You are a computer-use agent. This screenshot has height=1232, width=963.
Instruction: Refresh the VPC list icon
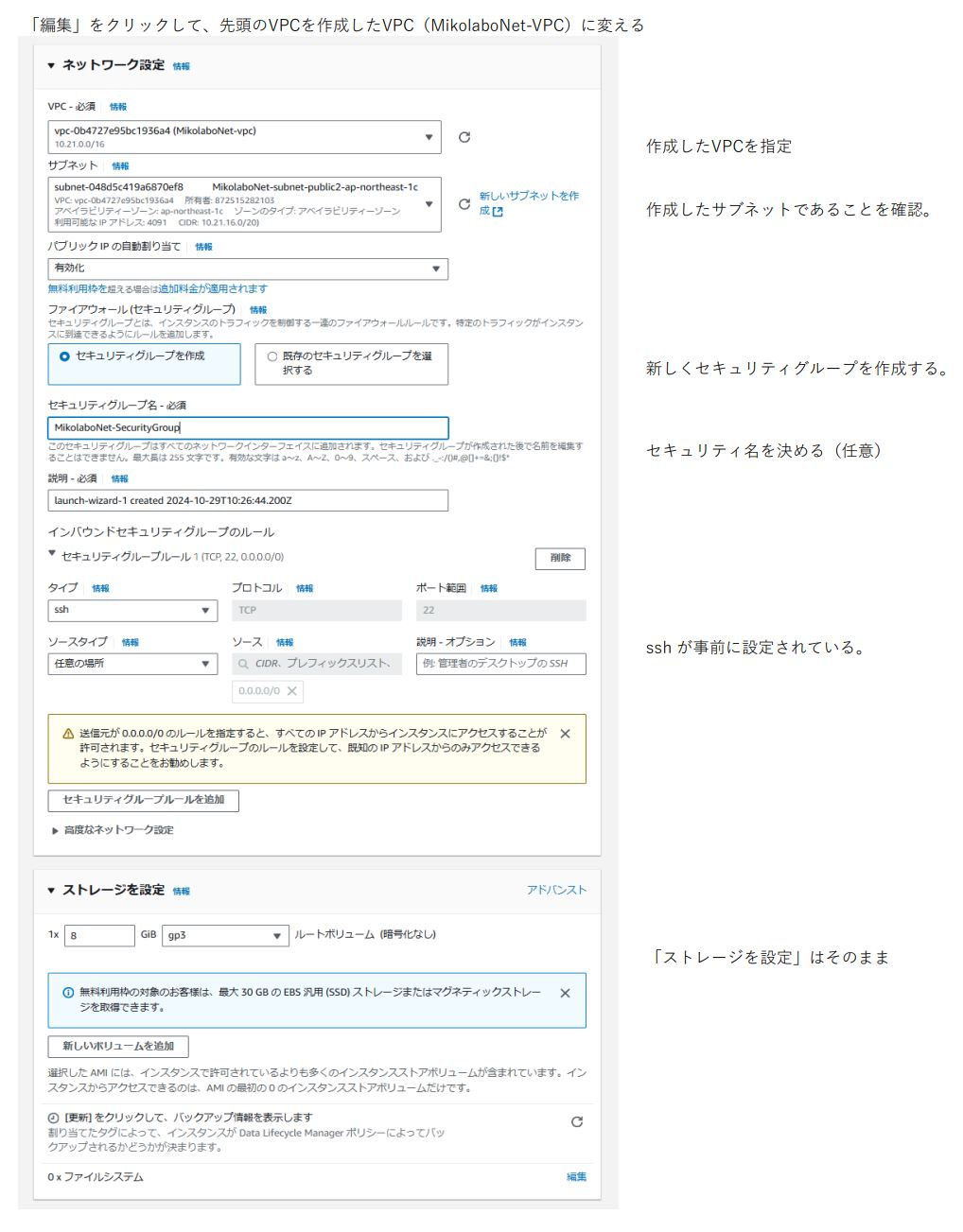[464, 137]
